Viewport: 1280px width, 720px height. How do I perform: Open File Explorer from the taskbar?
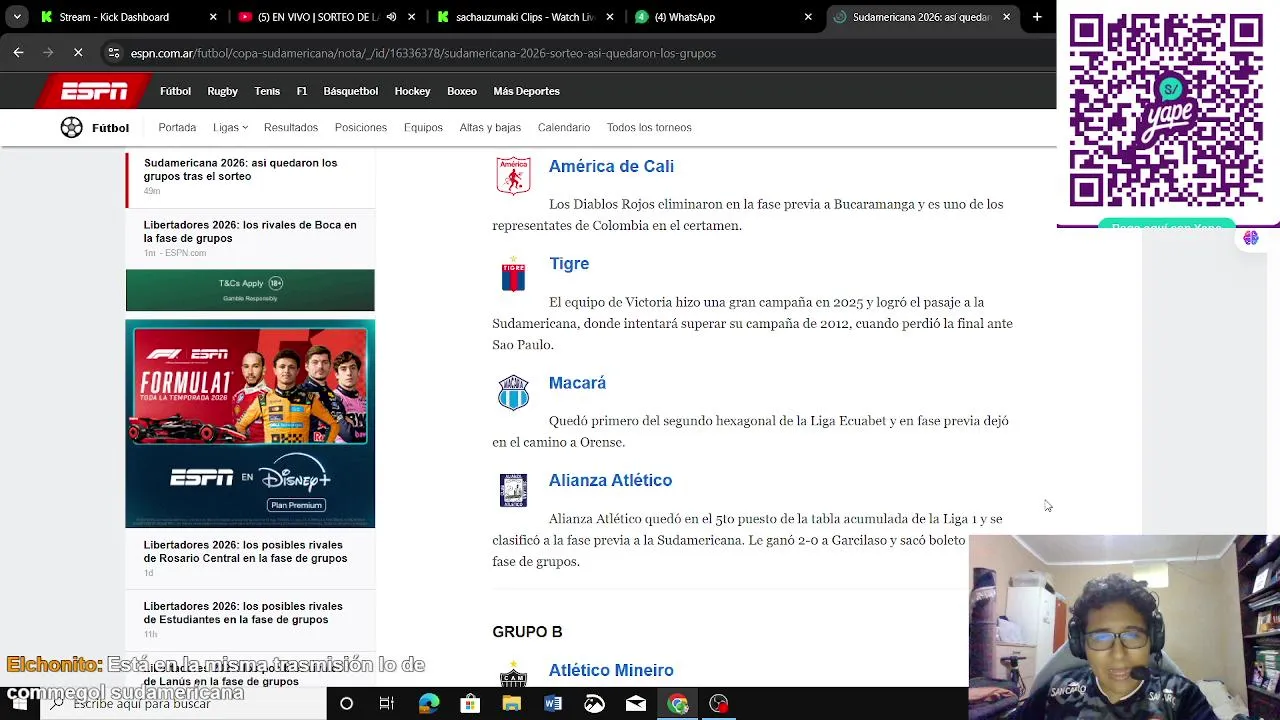(x=512, y=704)
